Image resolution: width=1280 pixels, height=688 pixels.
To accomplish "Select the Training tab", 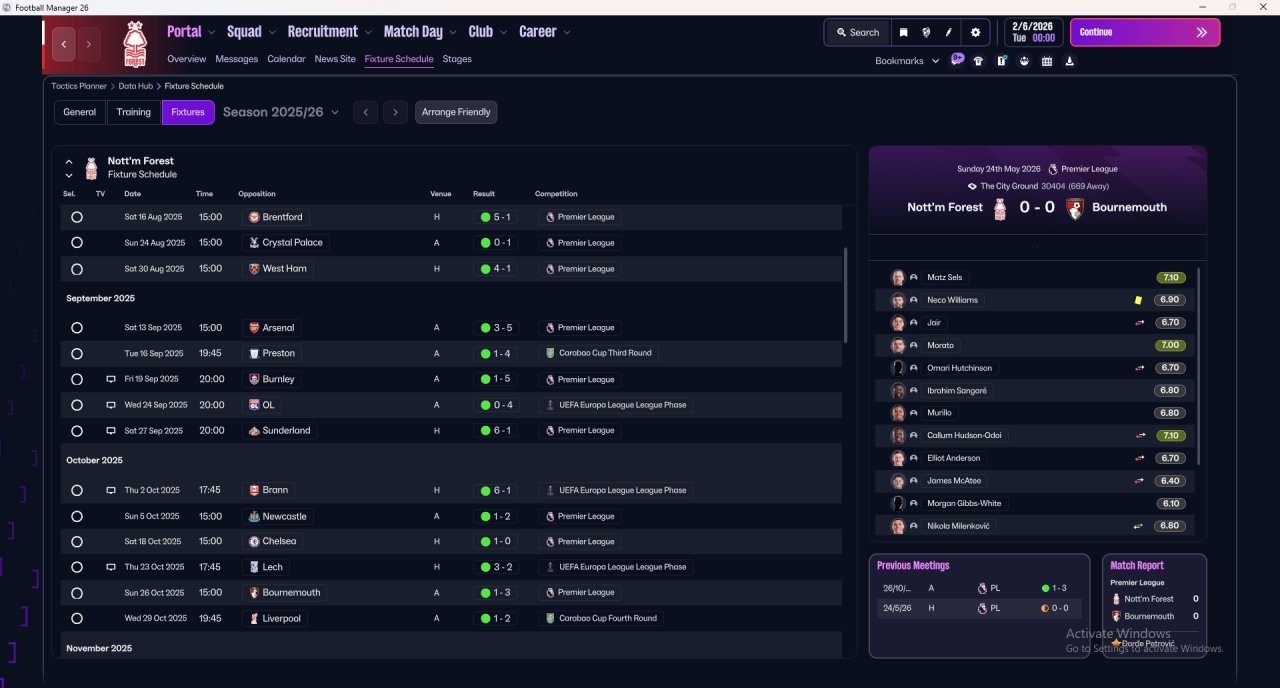I will 134,112.
